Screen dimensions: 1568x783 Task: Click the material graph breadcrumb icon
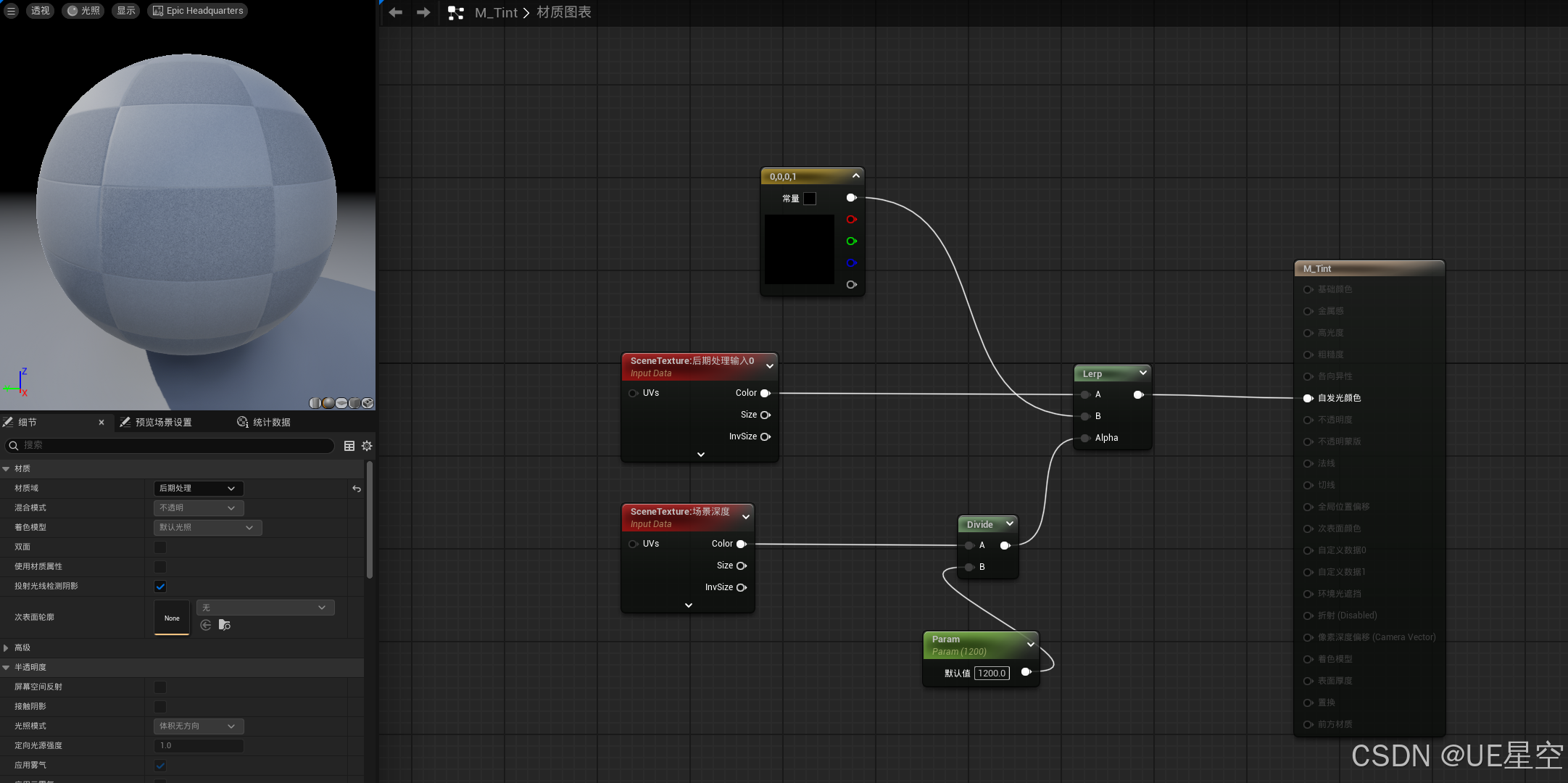pos(456,12)
